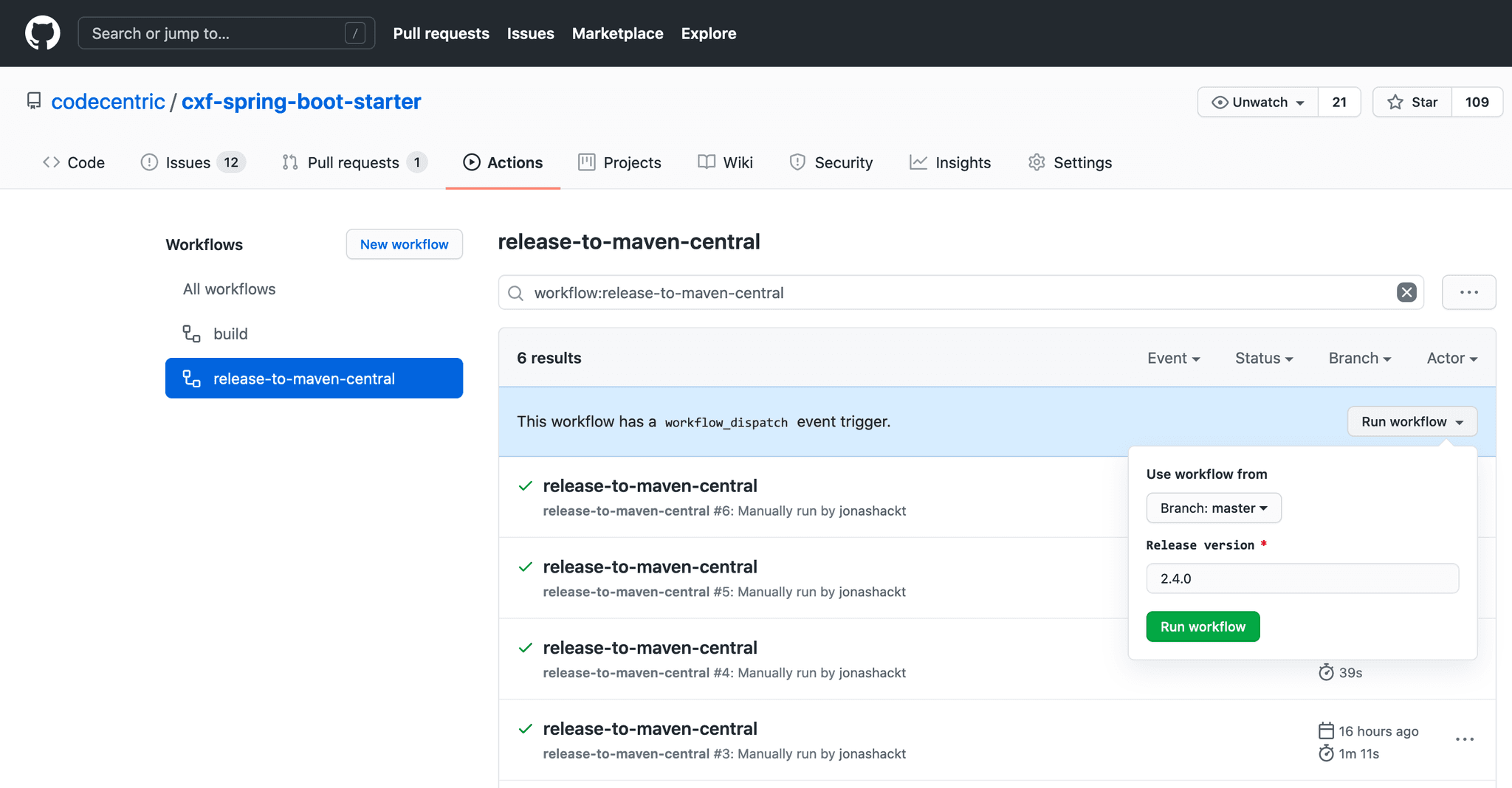Click the New workflow button

[x=404, y=244]
